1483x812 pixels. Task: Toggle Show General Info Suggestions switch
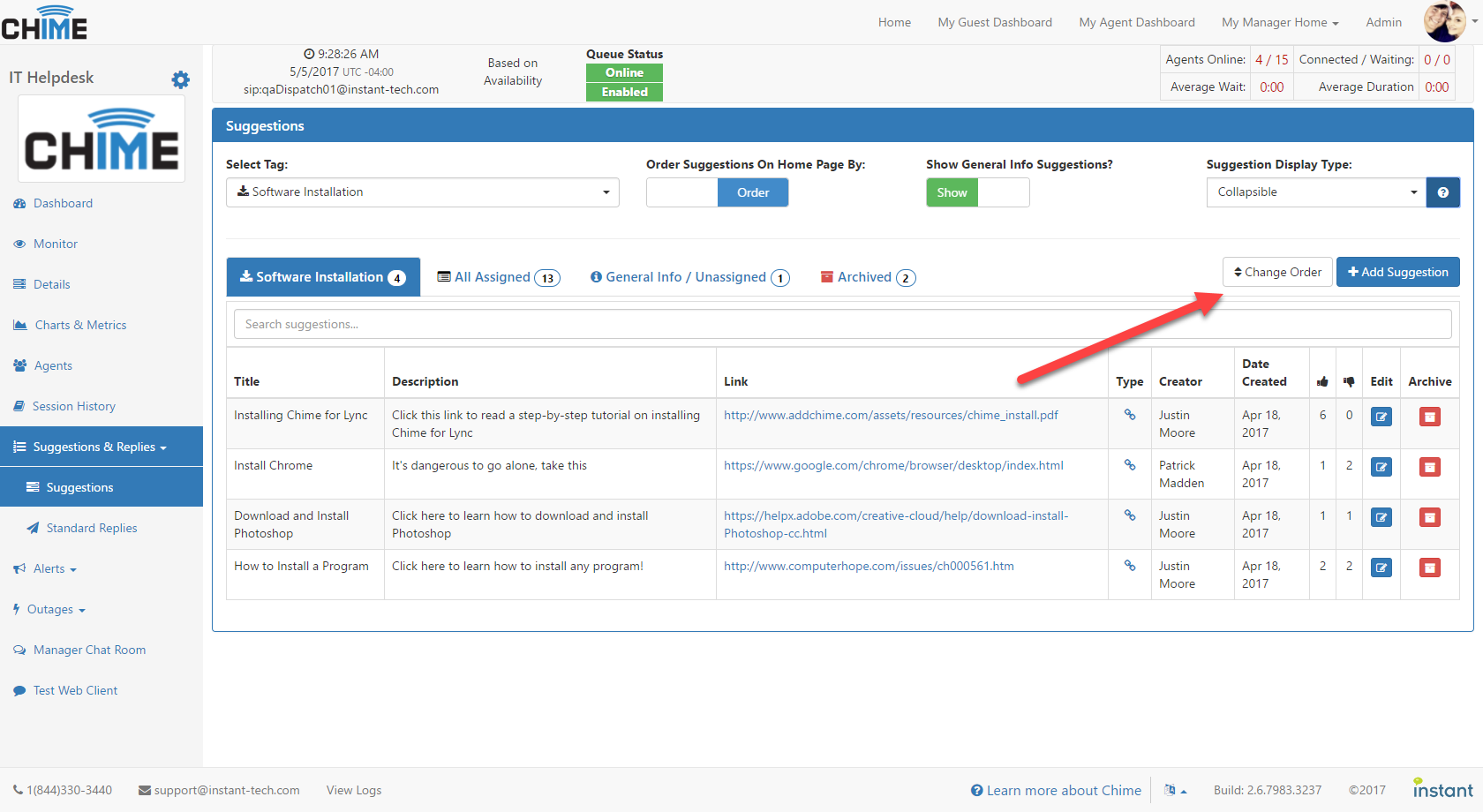tap(977, 192)
